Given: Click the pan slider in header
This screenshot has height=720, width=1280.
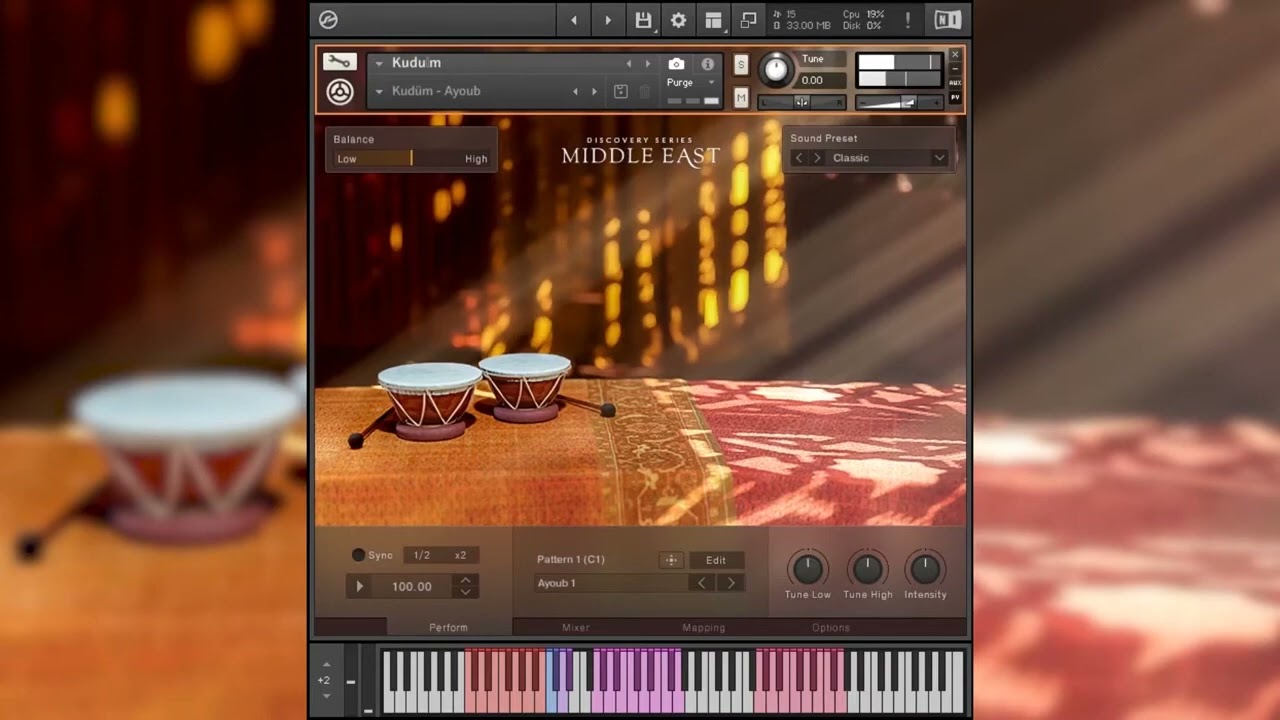Looking at the screenshot, I should coord(802,102).
